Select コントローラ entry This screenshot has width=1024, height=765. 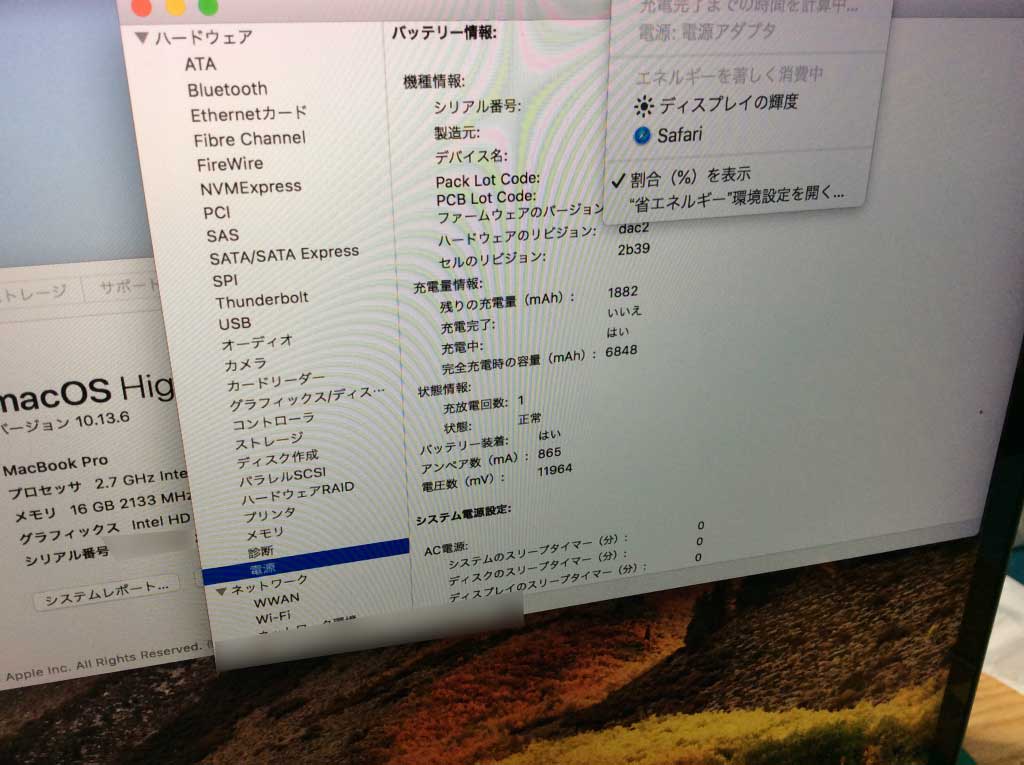273,422
